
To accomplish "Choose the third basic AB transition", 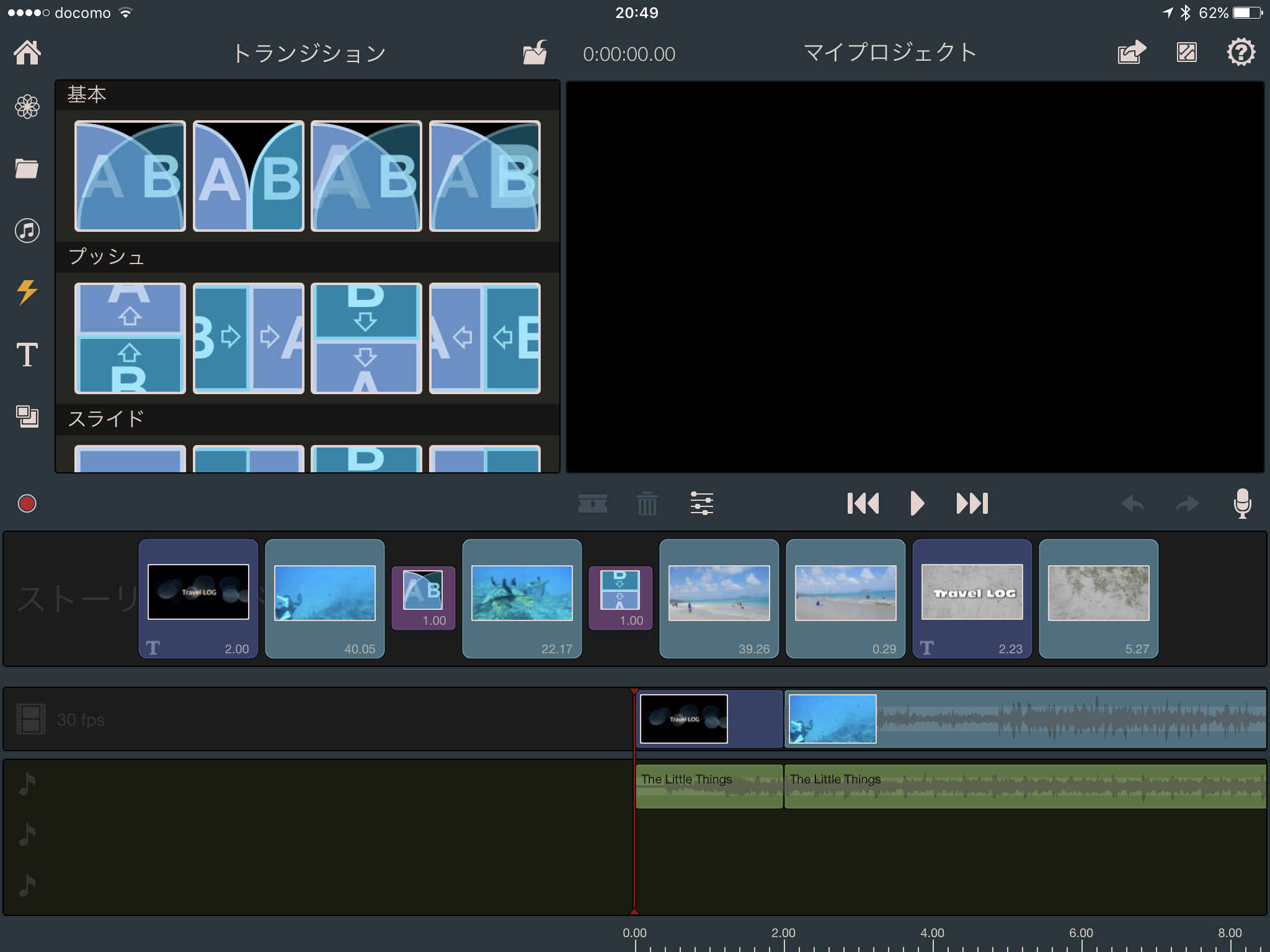I will pos(366,176).
